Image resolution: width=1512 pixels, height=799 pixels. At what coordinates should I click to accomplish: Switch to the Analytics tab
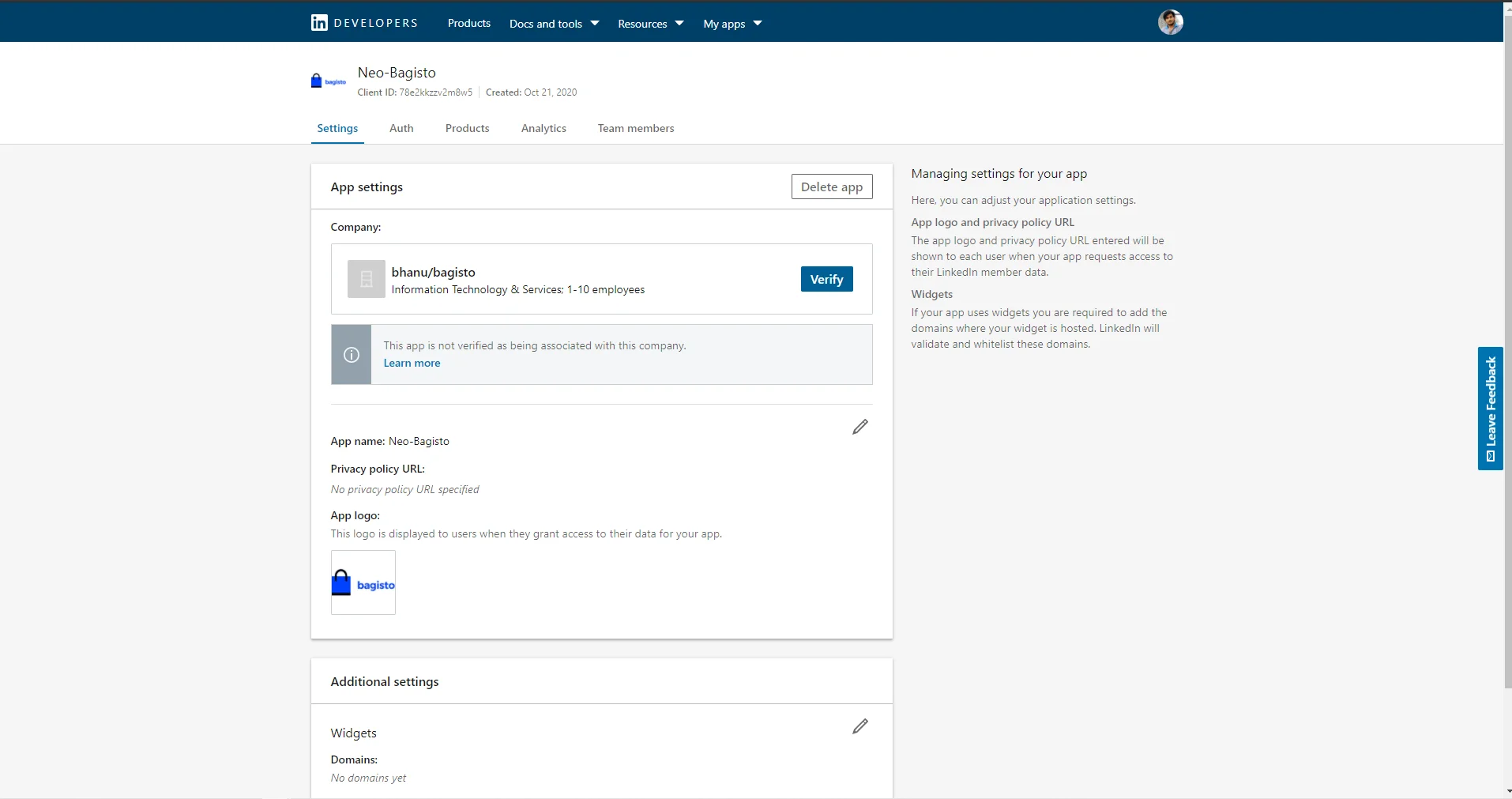[x=543, y=128]
